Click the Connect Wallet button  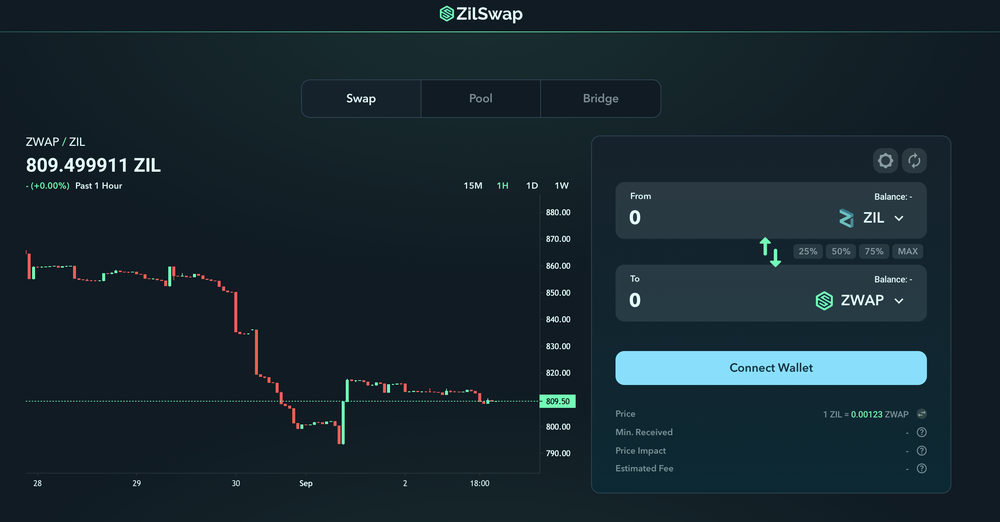click(x=771, y=368)
